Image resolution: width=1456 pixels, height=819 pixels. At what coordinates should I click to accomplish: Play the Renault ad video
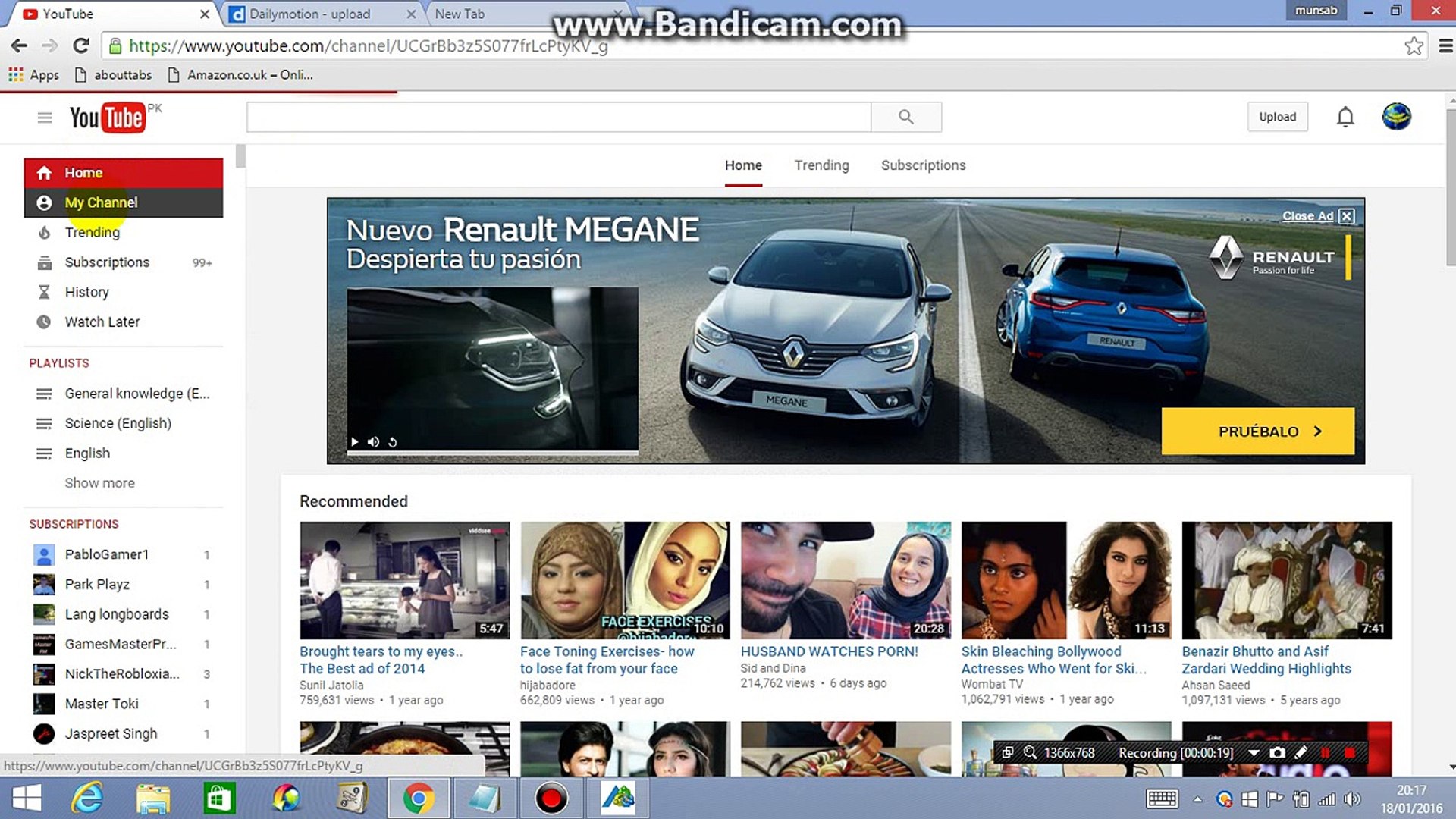354,442
